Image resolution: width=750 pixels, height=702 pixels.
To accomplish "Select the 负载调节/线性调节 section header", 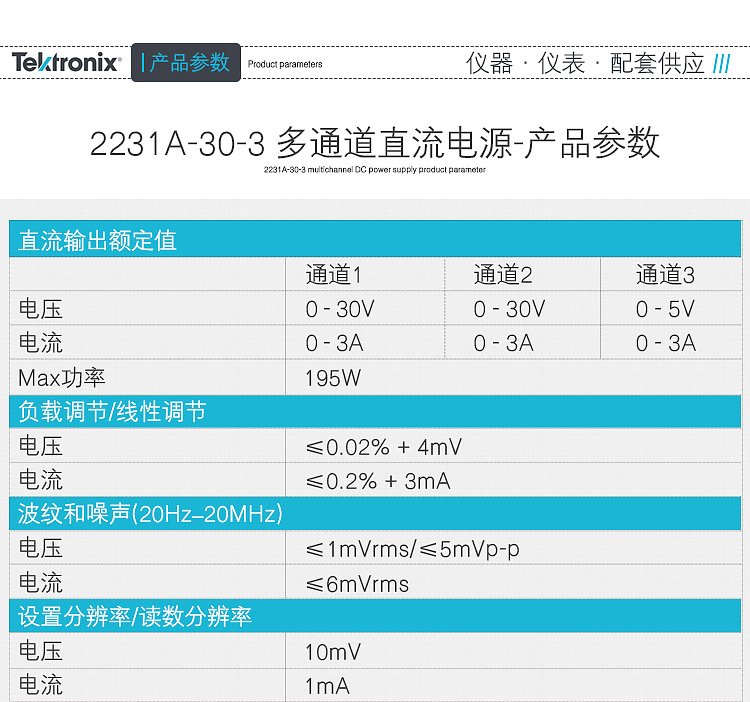I will (112, 412).
